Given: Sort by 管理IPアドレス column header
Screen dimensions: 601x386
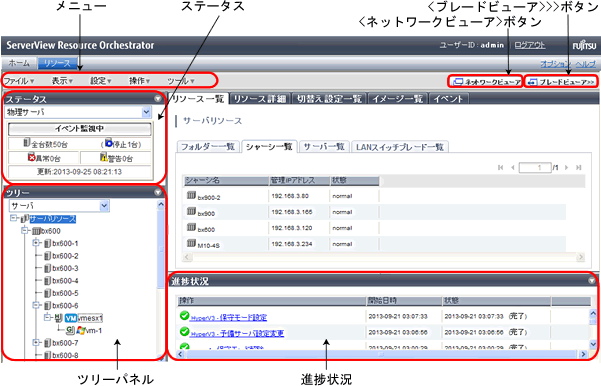Looking at the screenshot, I should coord(300,181).
